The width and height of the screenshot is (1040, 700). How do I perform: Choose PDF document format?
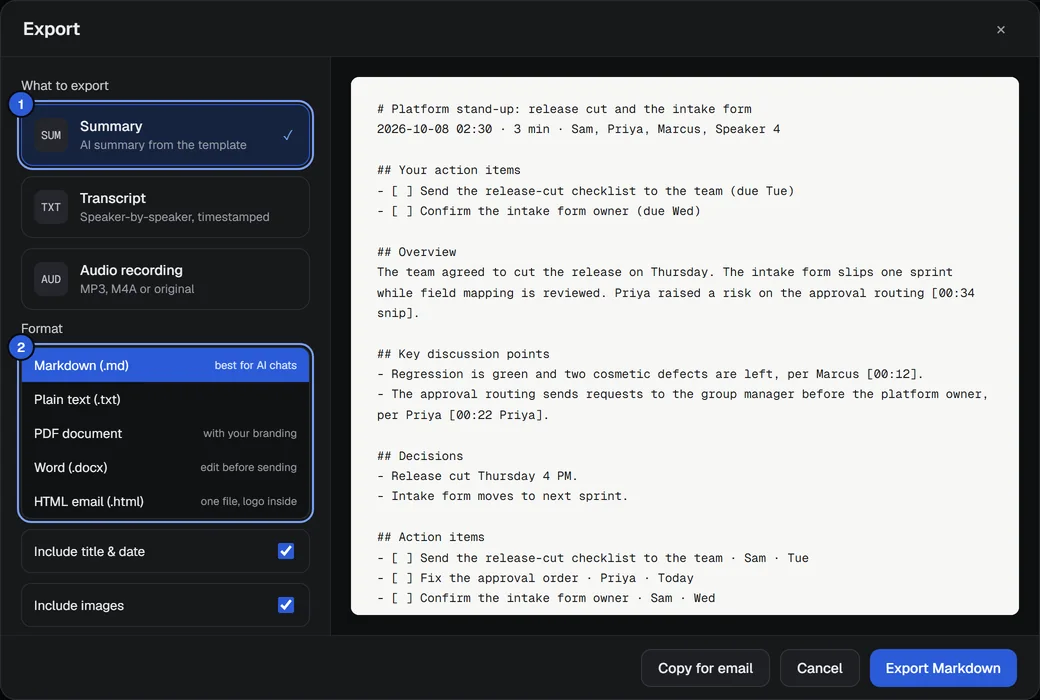[x=165, y=433]
